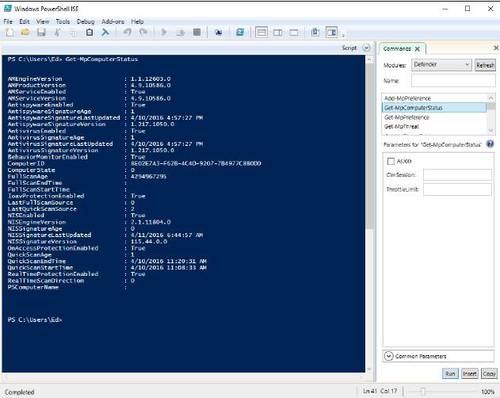Screen dimensions: 500x398
Task: Show the script pane at the top
Action: click(261, 32)
